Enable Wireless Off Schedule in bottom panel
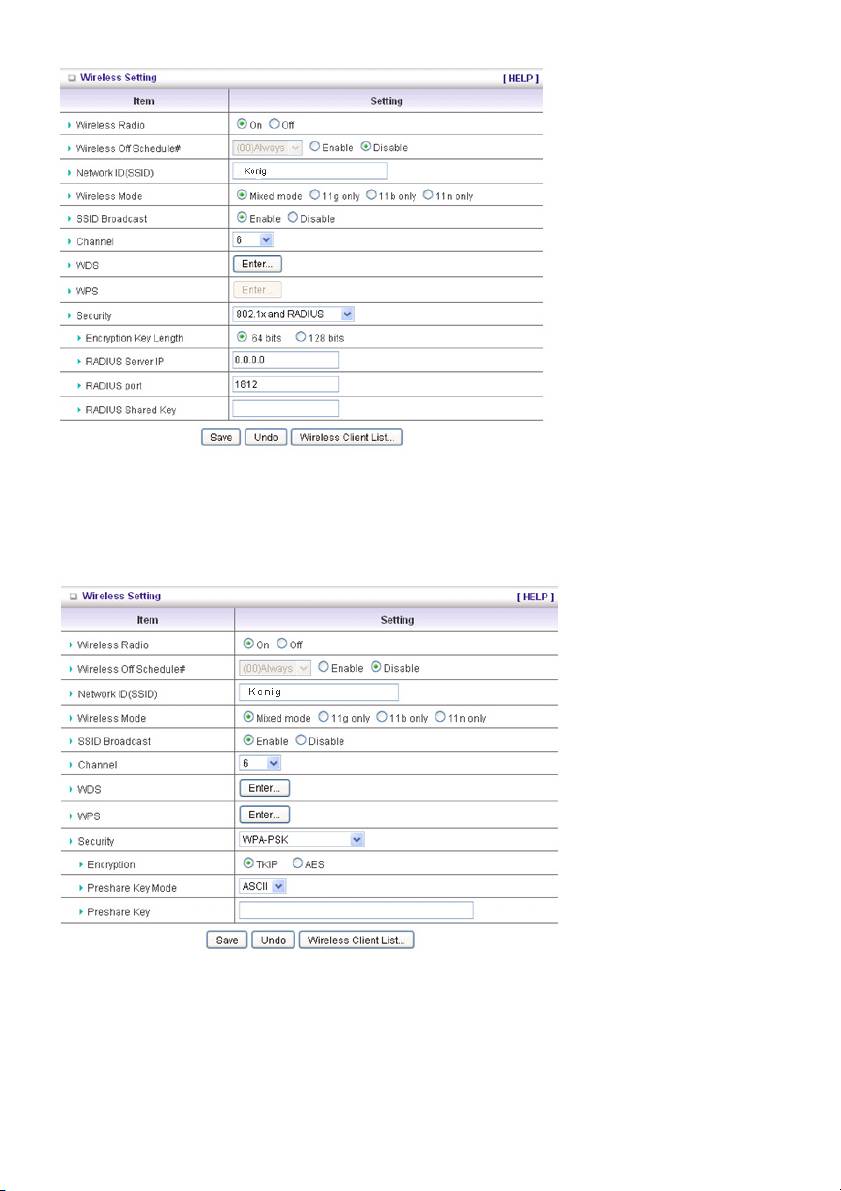Screen dimensions: 841x1191 click(324, 668)
